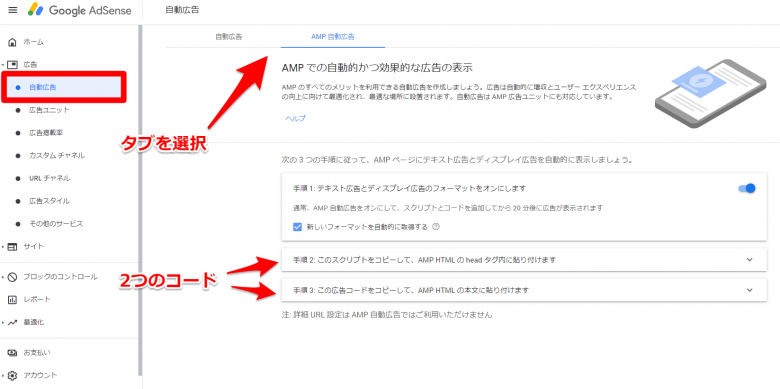Screen dimensions: 780x389
Task: Click the ブロックのコントロール block icon
Action: (13, 277)
